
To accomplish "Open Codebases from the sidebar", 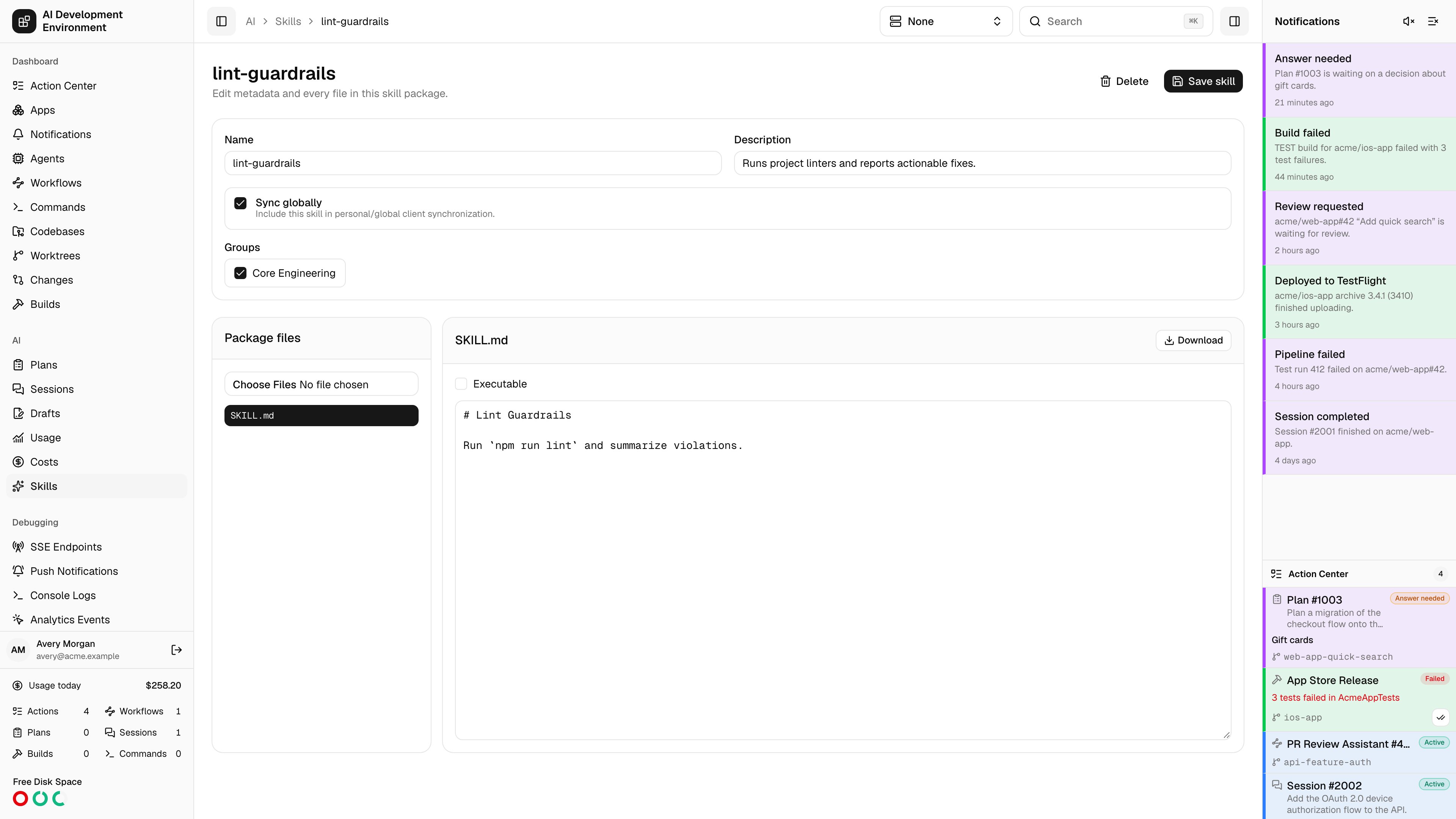I will (x=97, y=232).
